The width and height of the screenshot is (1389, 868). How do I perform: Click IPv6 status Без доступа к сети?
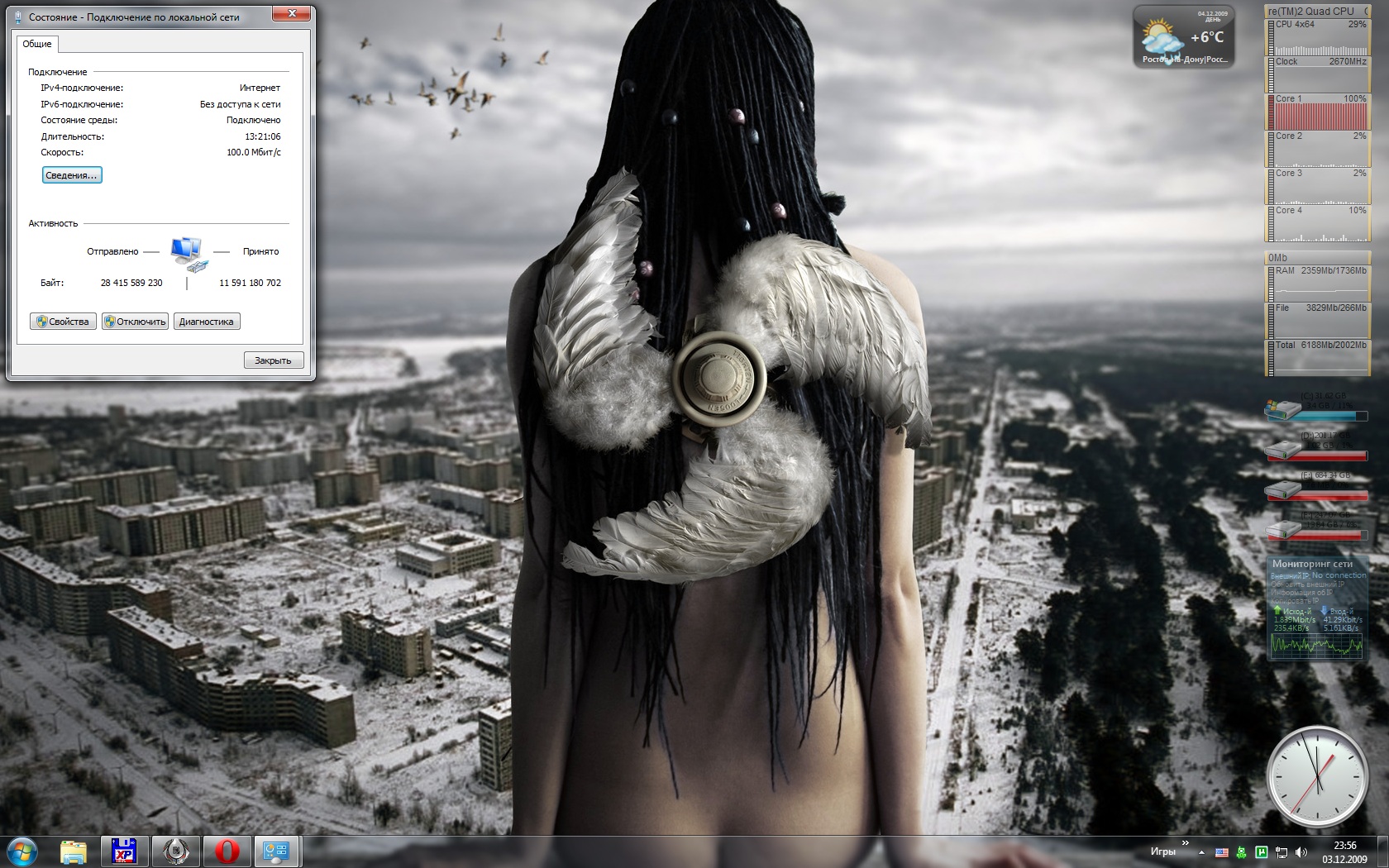(x=240, y=104)
